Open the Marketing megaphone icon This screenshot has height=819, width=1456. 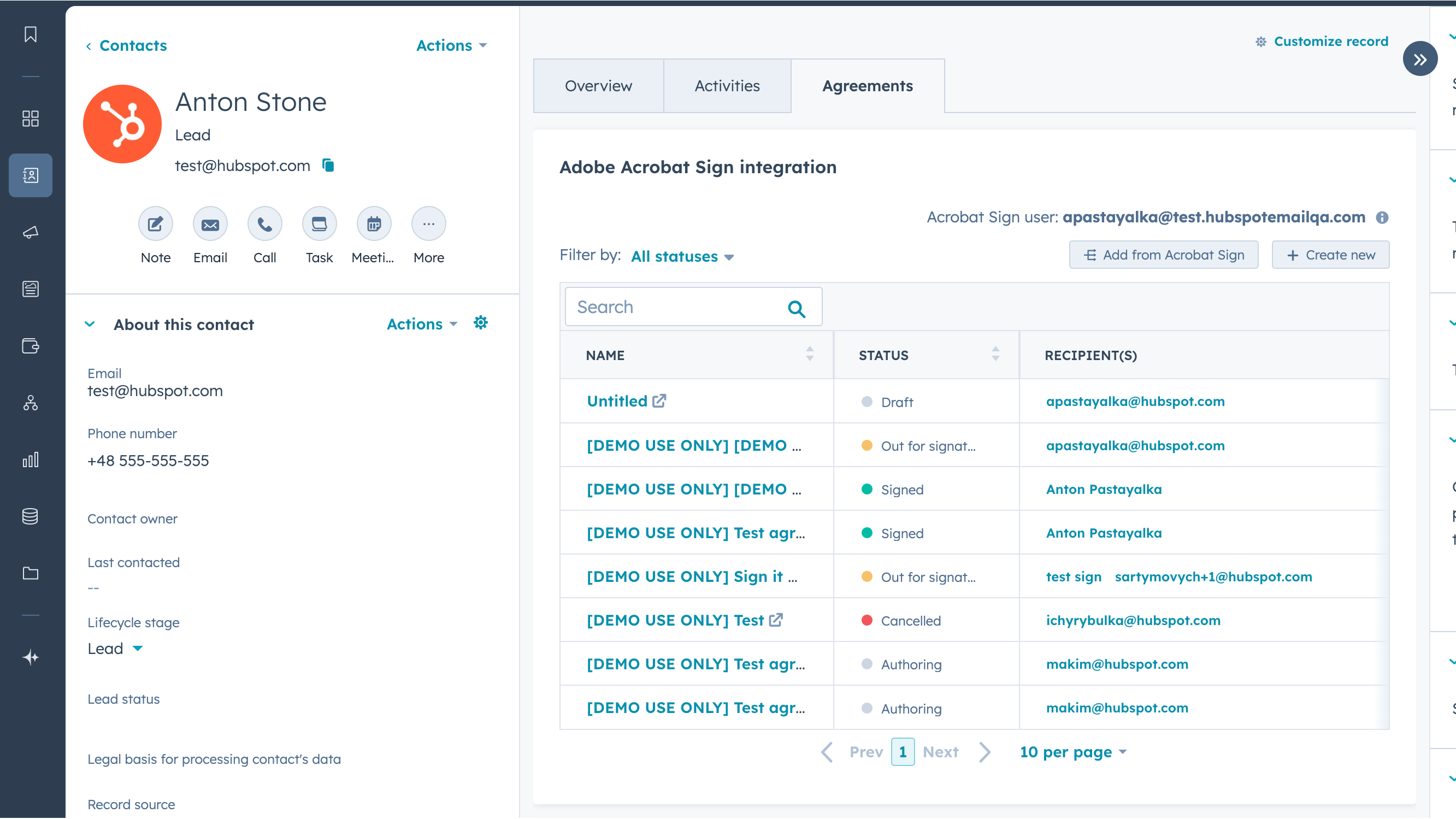pos(31,232)
